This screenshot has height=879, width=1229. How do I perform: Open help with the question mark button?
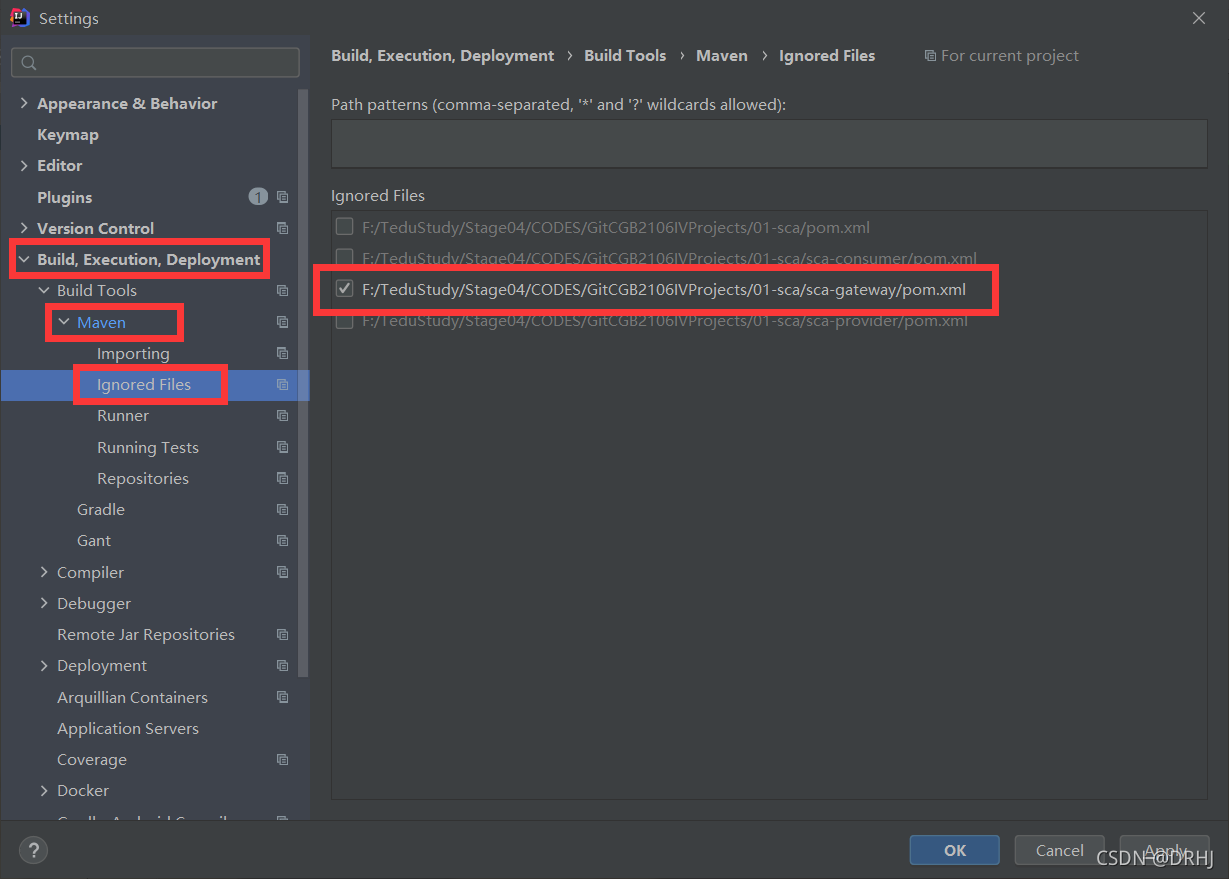pos(34,851)
